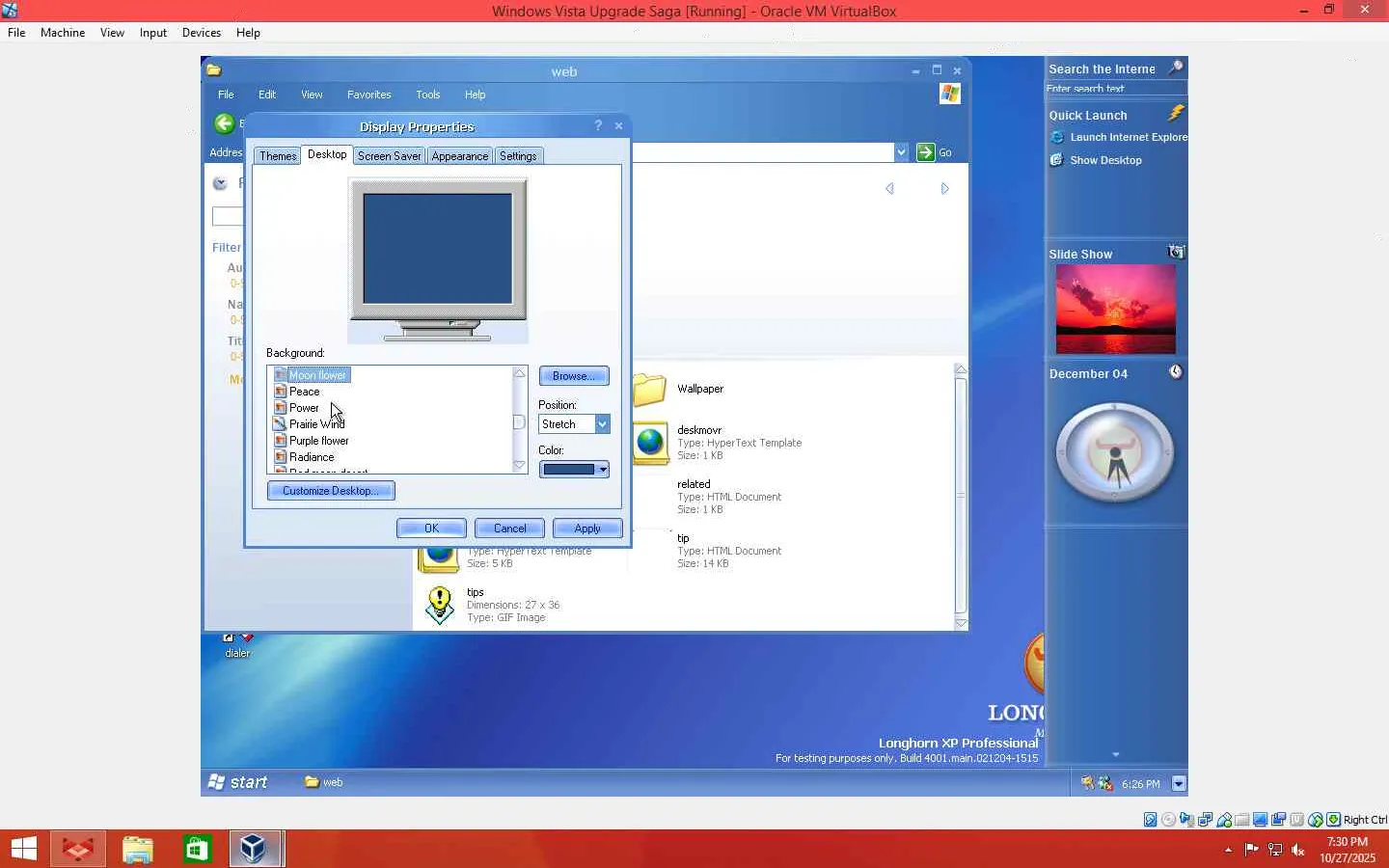
Task: Click the deskmovr globe file icon
Action: [x=651, y=444]
